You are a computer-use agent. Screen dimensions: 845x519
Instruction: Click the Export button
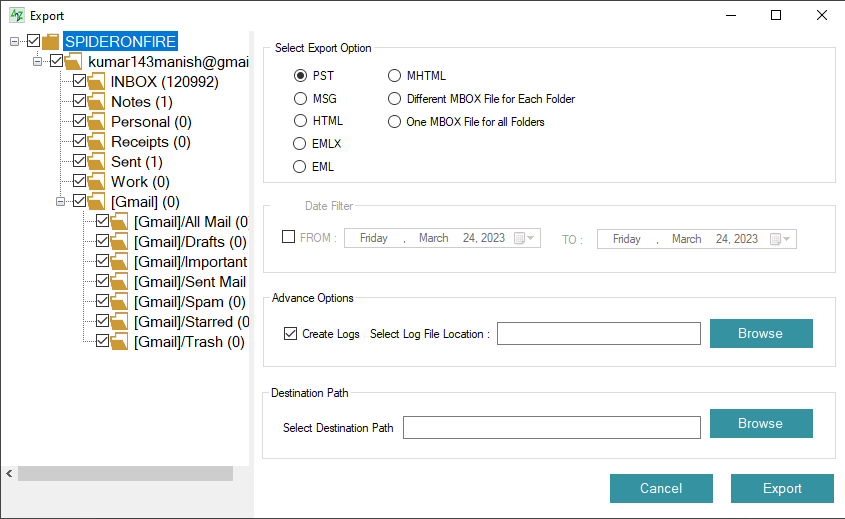pos(782,488)
